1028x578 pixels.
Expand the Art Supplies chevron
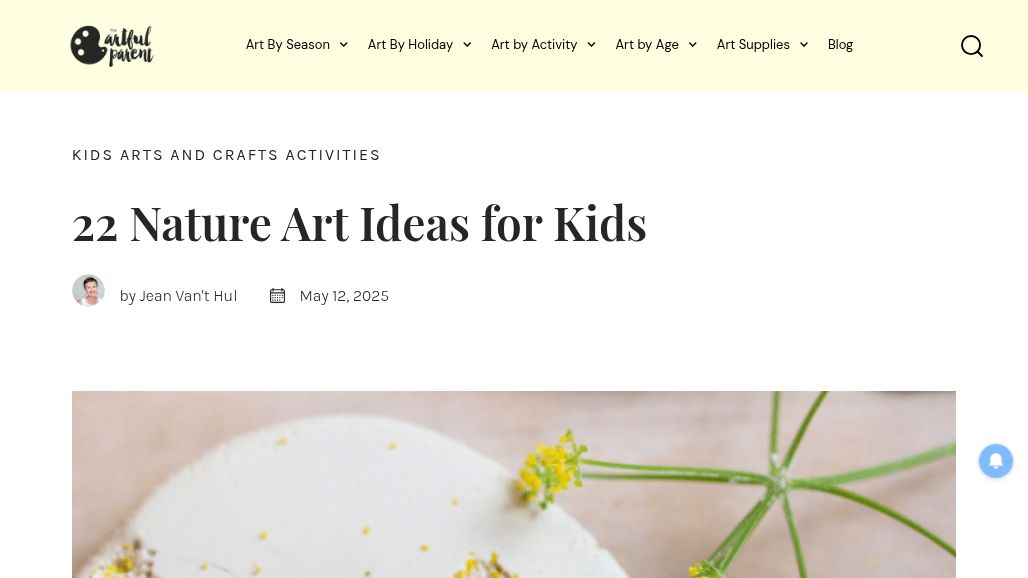[804, 45]
